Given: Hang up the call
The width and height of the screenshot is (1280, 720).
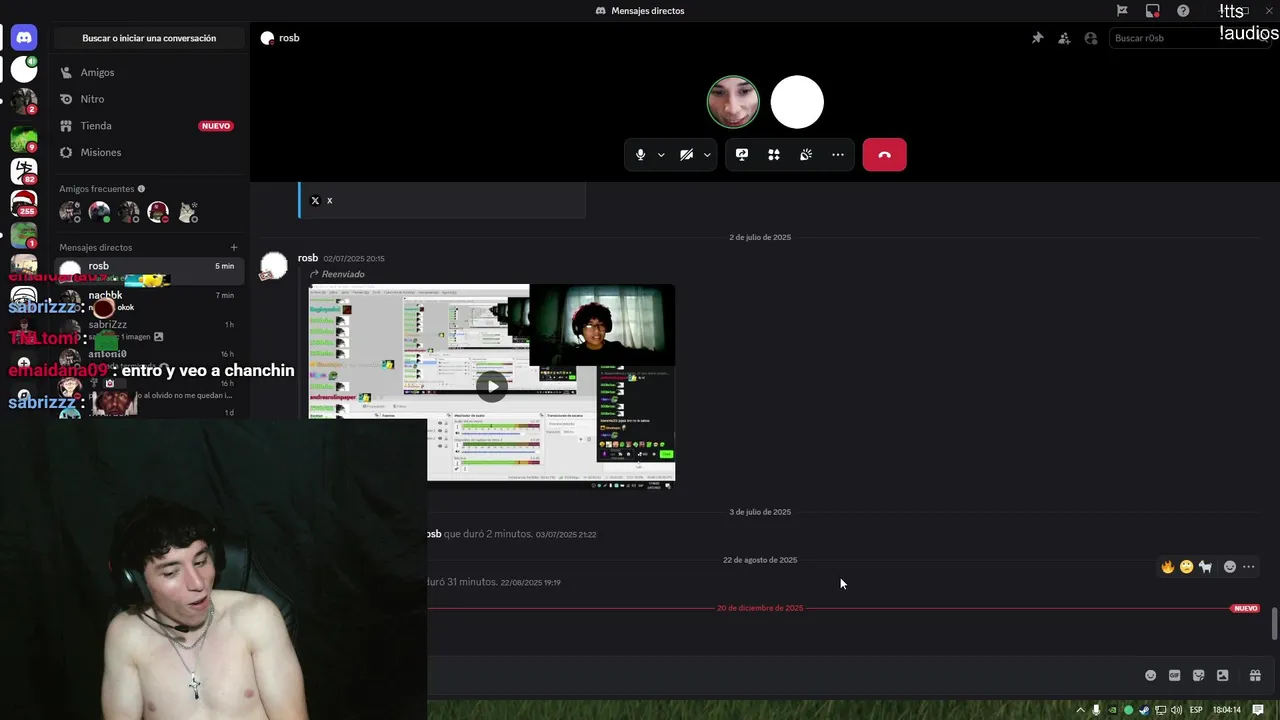Looking at the screenshot, I should (884, 155).
